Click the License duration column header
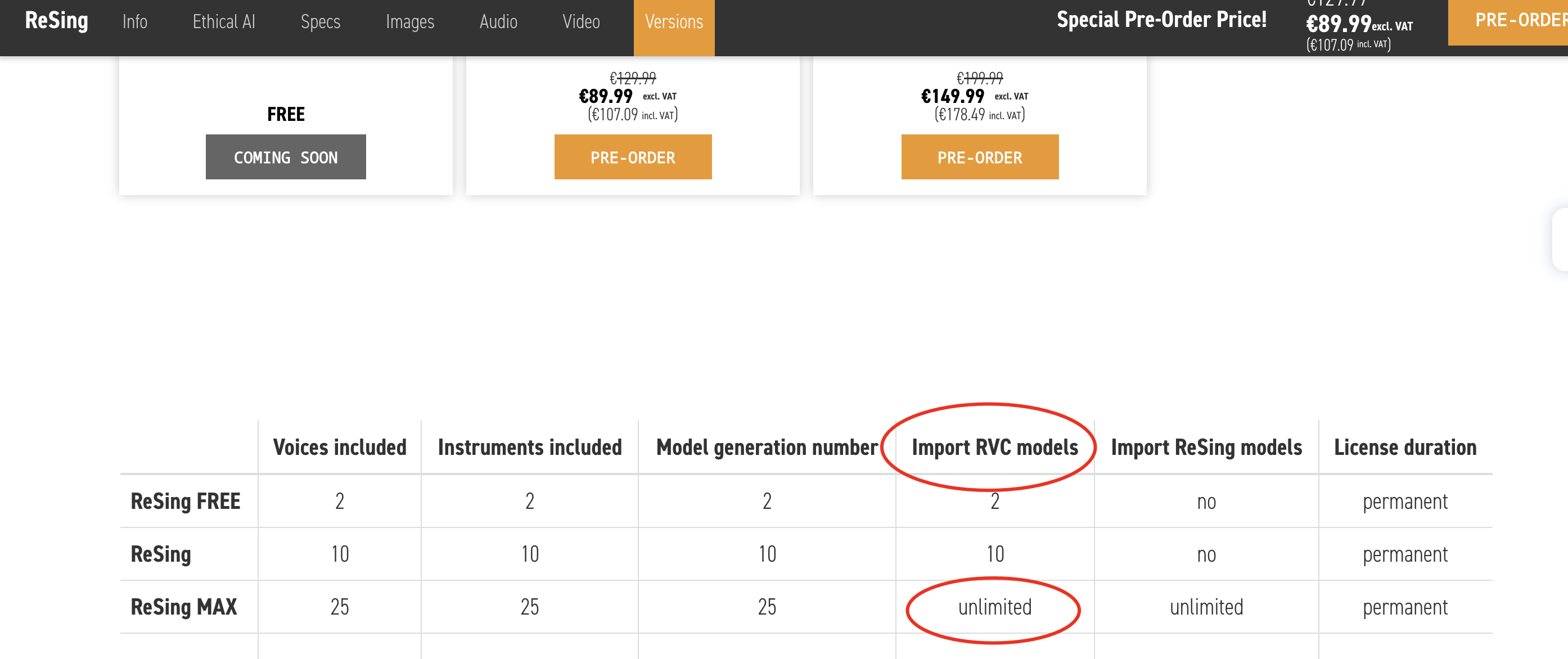 tap(1405, 447)
